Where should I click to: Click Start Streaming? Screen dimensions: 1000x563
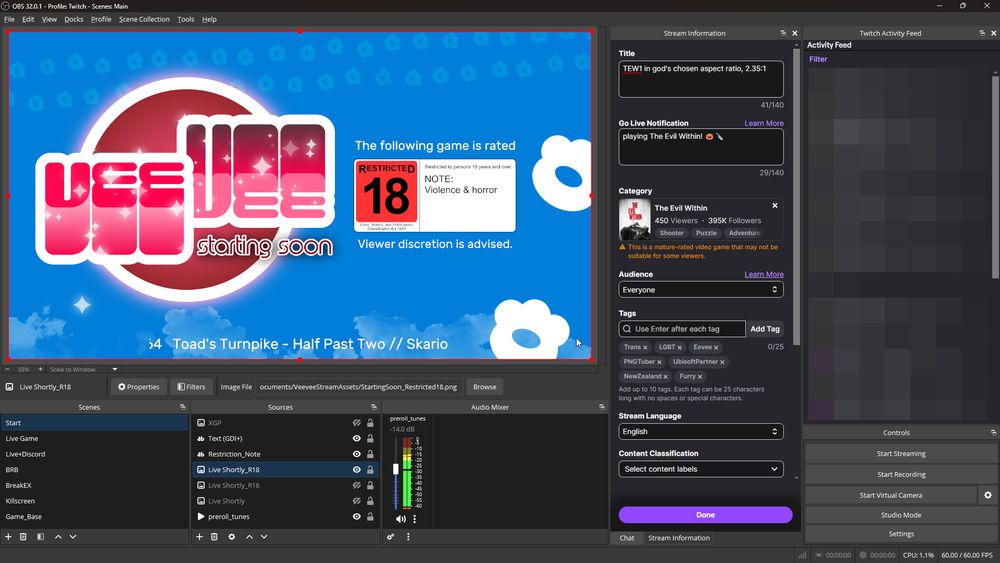pyautogui.click(x=901, y=454)
